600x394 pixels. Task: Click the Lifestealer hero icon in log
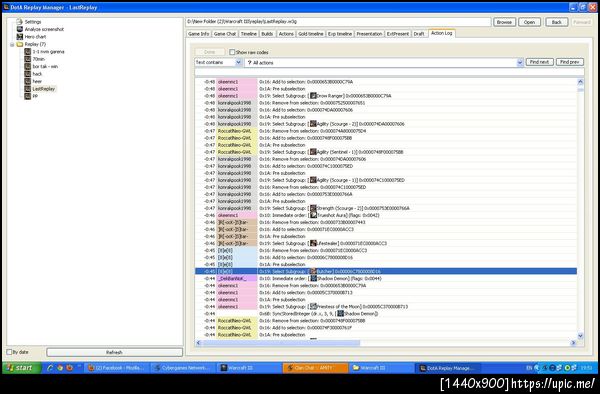(313, 243)
